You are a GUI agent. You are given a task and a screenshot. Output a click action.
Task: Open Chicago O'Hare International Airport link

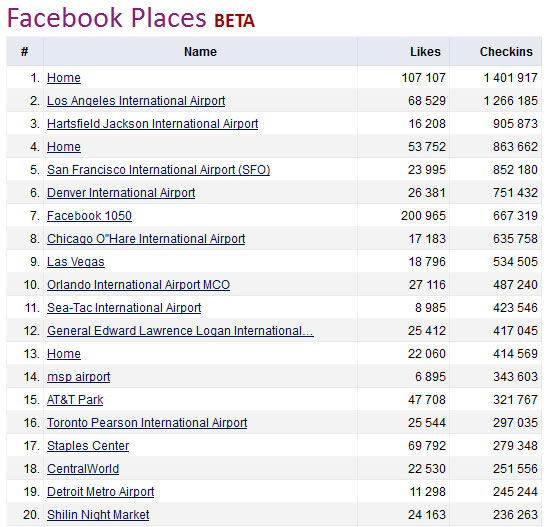(x=146, y=239)
